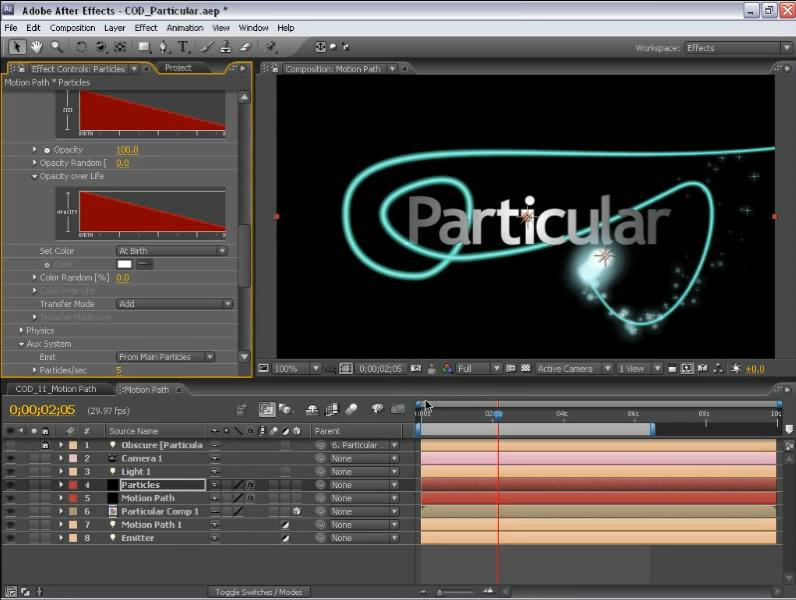The height and width of the screenshot is (600, 796).
Task: Open the Animation menu
Action: [185, 28]
